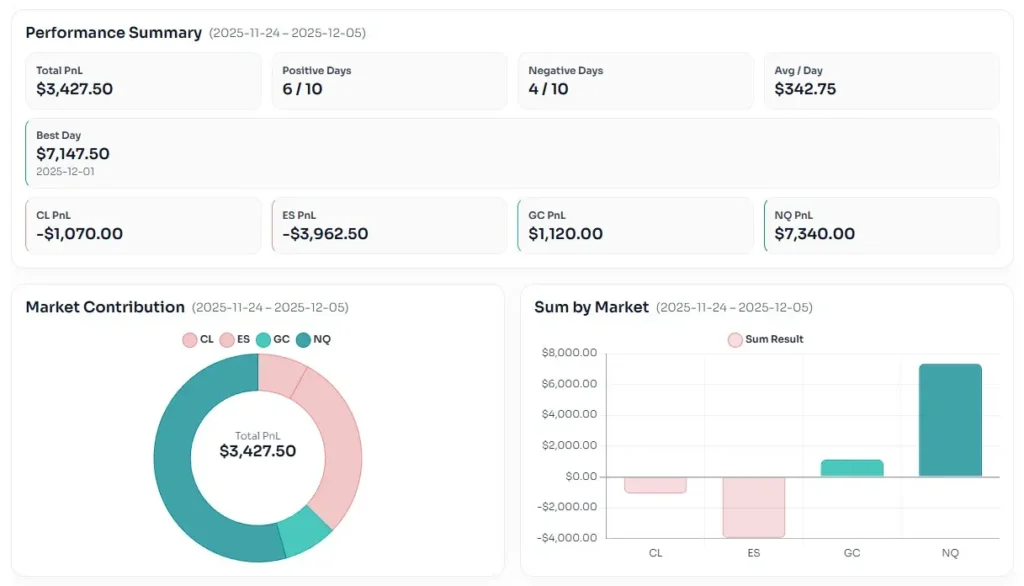Select the ES PnL card
The image size is (1024, 586).
coord(389,225)
